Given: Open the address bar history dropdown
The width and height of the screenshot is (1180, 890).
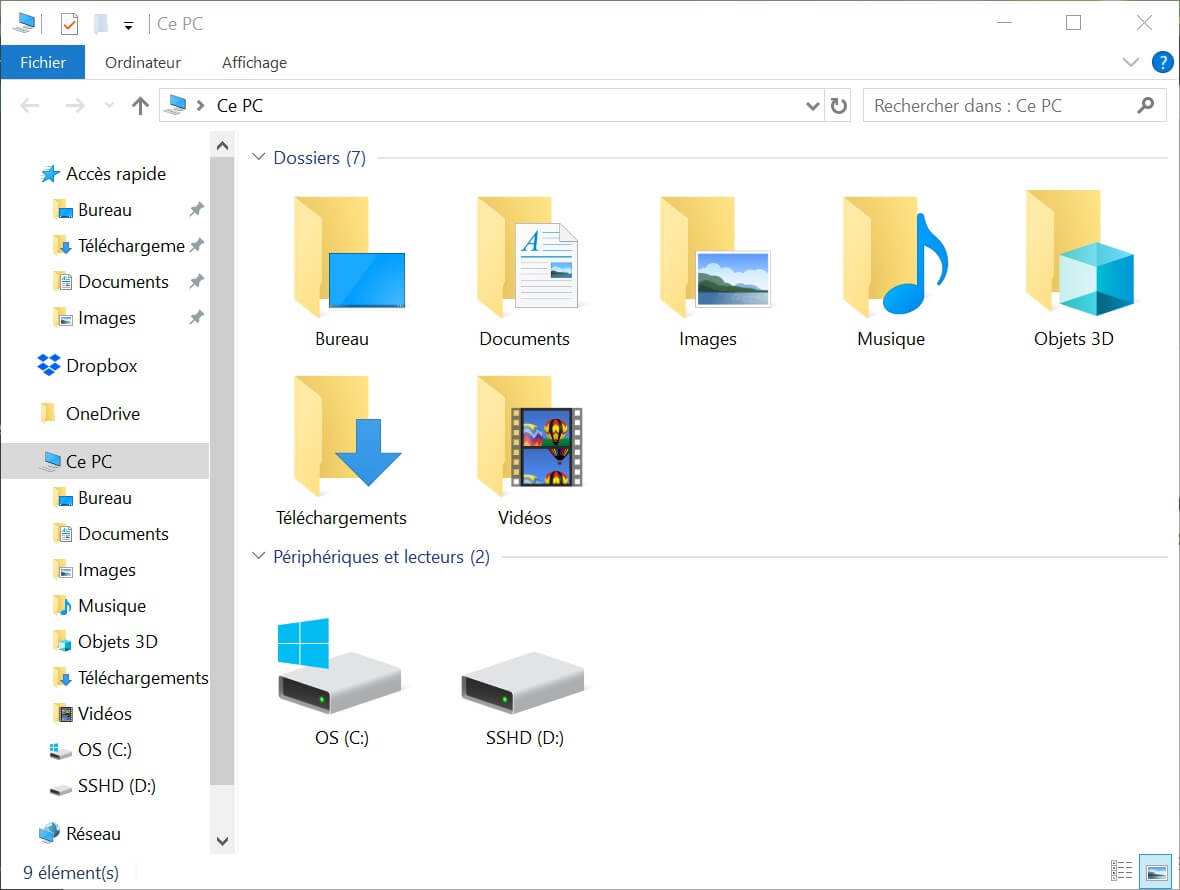Looking at the screenshot, I should coord(812,106).
